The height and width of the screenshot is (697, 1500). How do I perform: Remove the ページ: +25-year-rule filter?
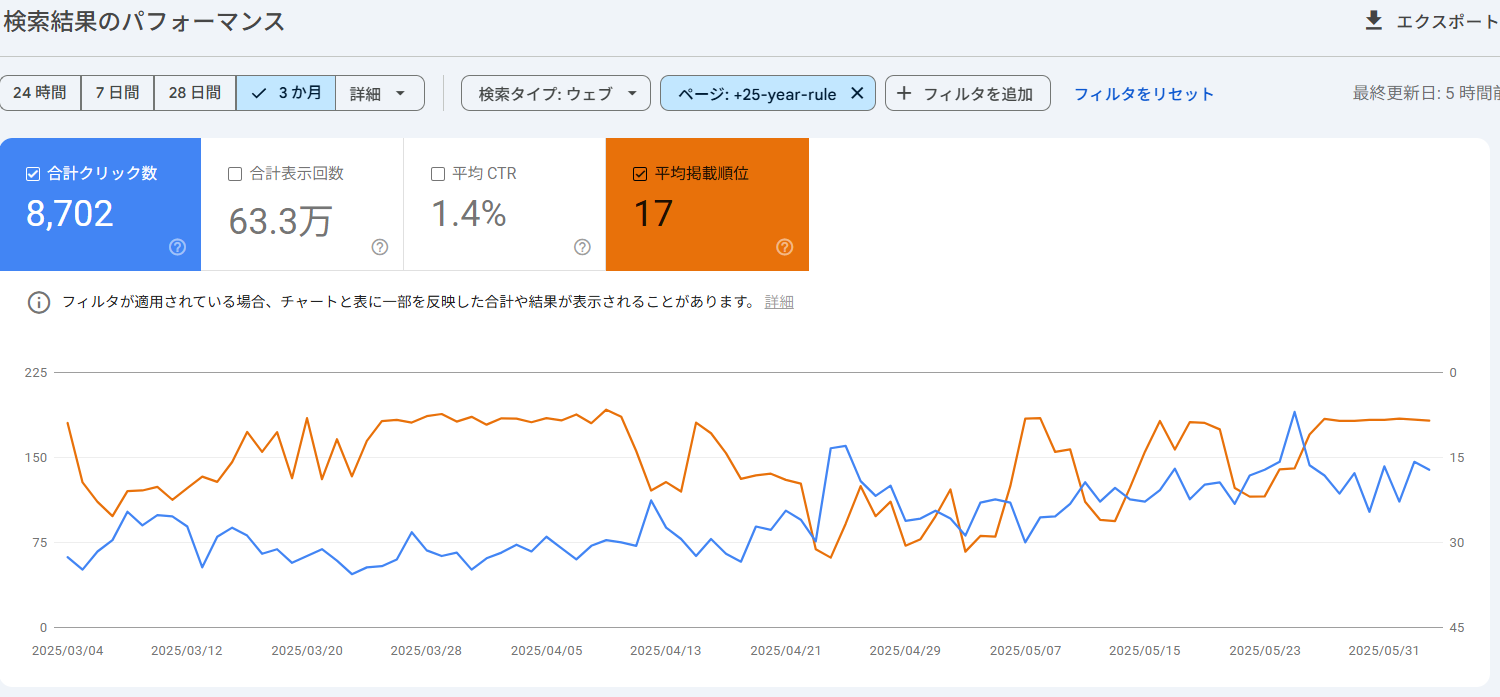tap(857, 92)
